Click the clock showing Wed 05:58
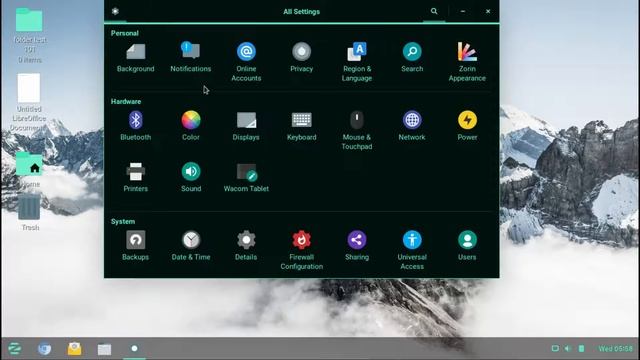 (x=615, y=349)
